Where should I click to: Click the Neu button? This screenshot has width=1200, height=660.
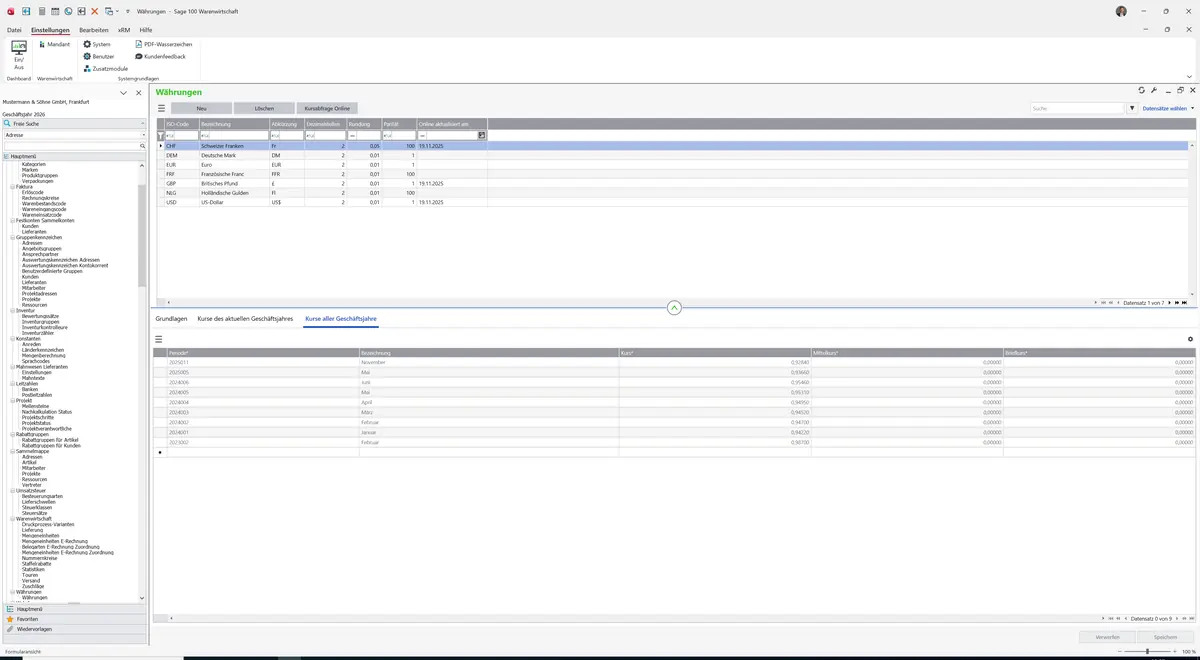(x=201, y=108)
